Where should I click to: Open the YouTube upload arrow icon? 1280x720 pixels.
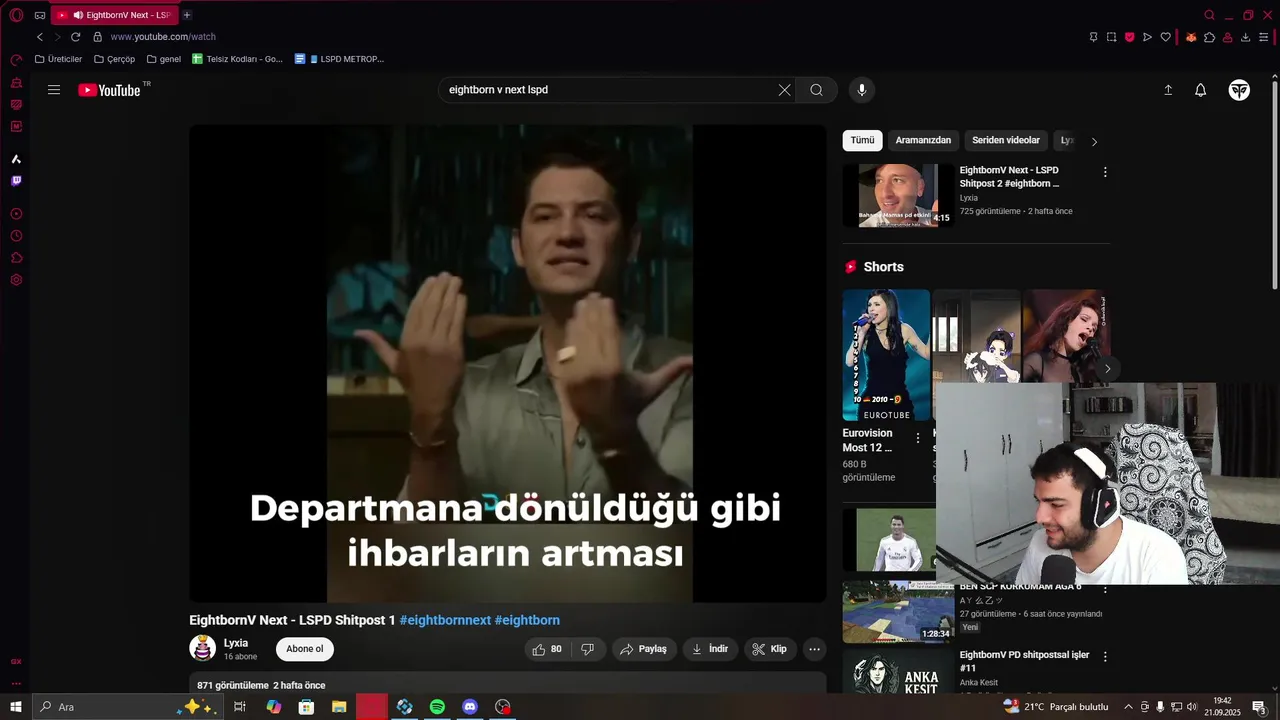click(1168, 90)
